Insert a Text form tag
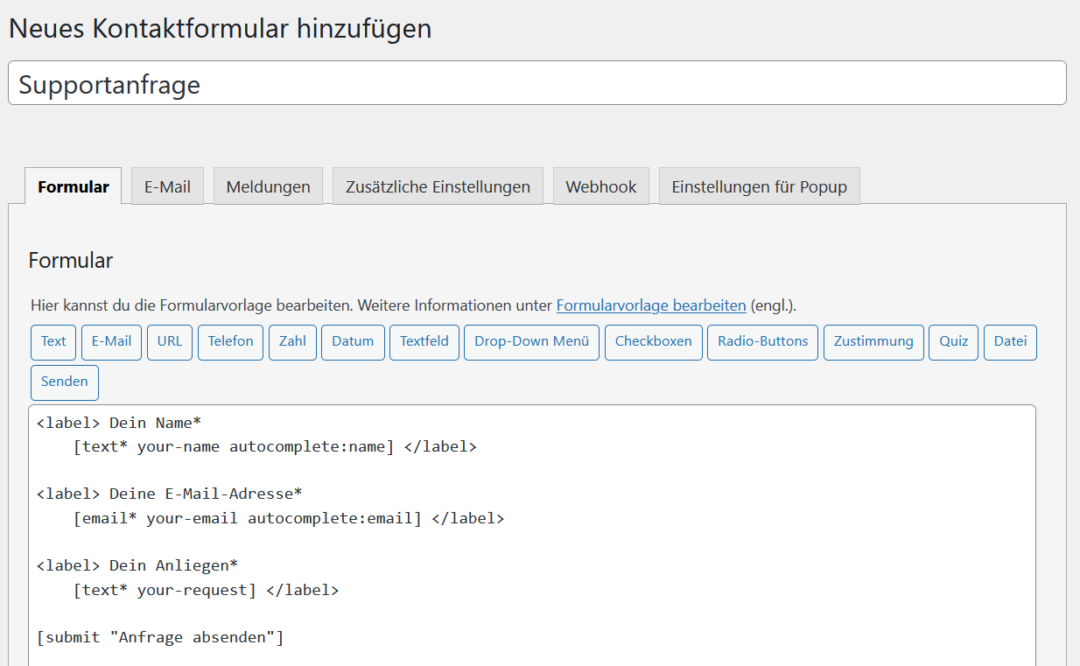 pyautogui.click(x=52, y=342)
